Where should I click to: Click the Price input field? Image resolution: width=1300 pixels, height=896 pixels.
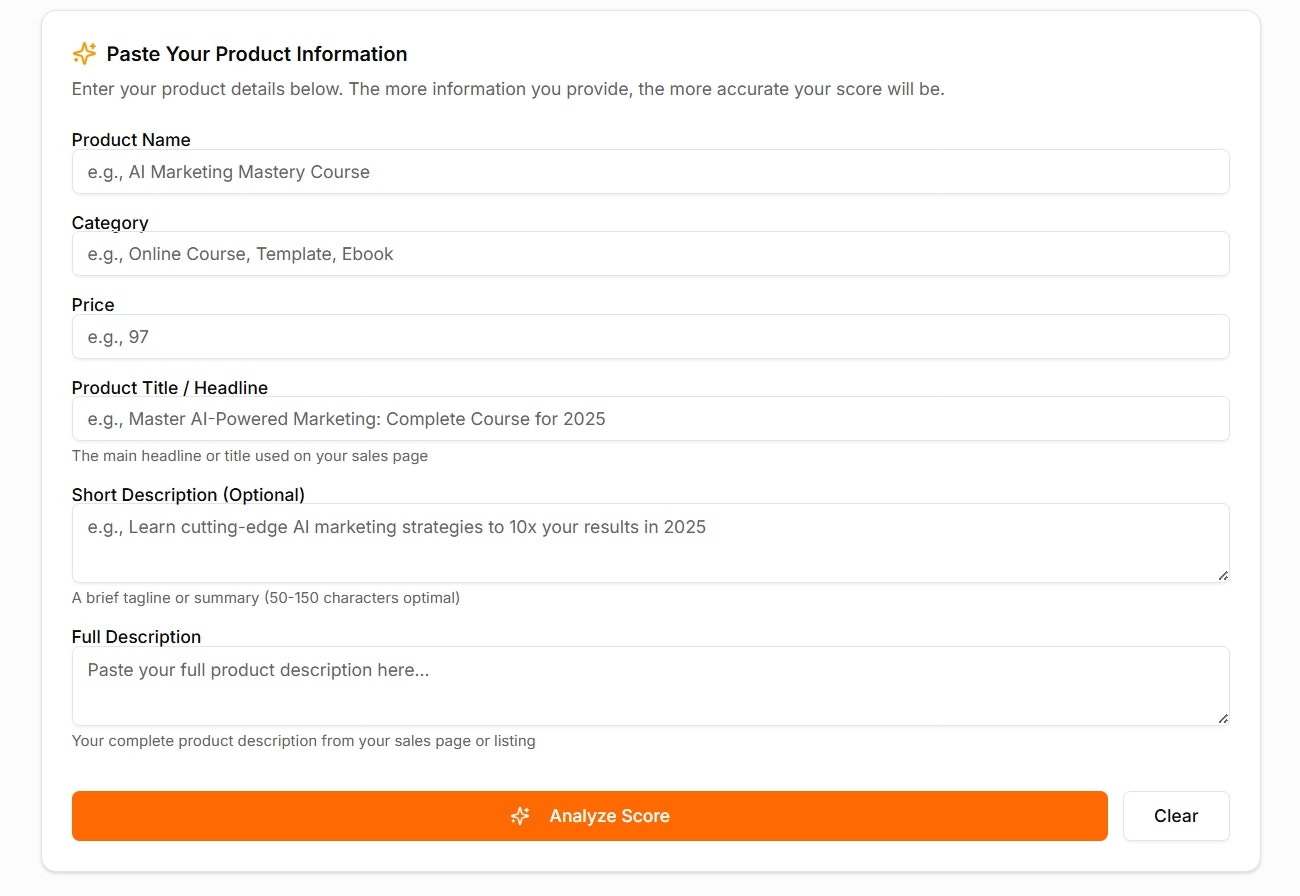(650, 336)
